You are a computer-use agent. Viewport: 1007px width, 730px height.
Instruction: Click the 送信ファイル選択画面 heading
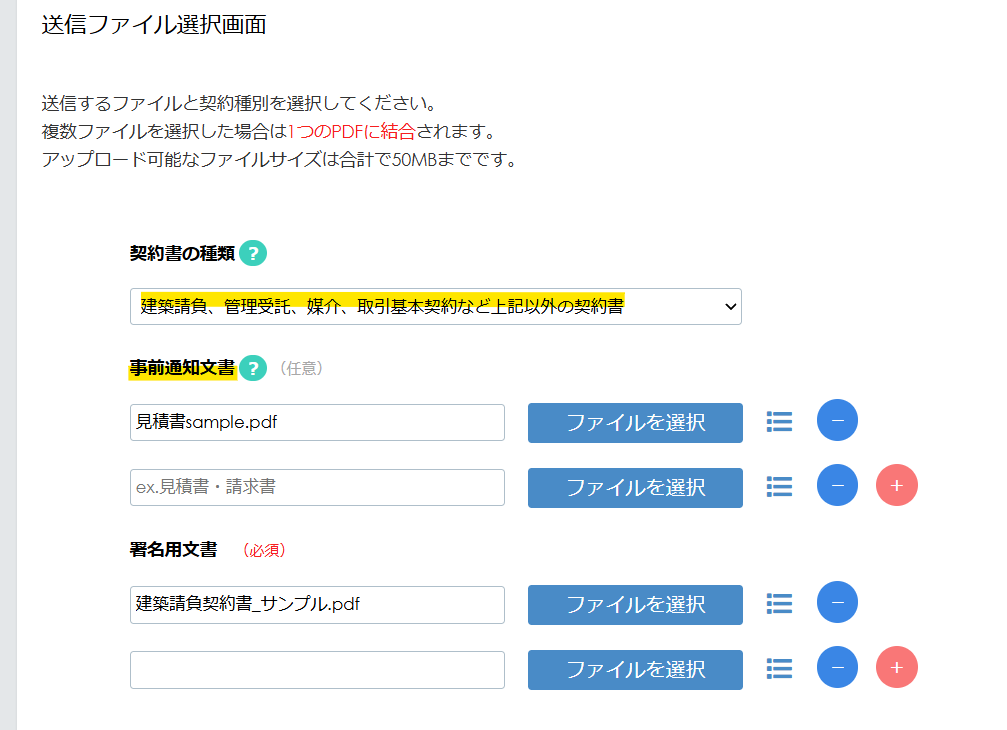coord(154,24)
